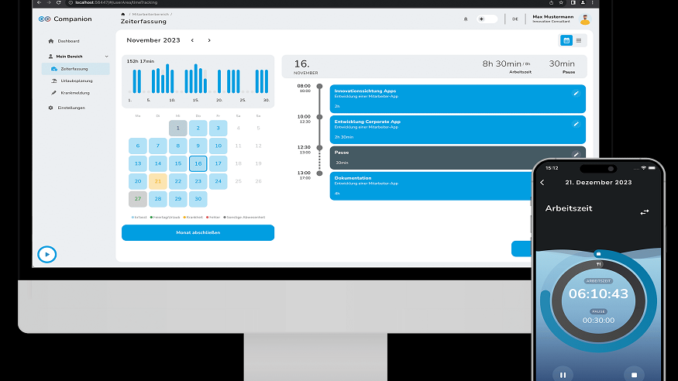Image resolution: width=678 pixels, height=381 pixels.
Task: Select November 30 in calendar
Action: [x=198, y=199]
